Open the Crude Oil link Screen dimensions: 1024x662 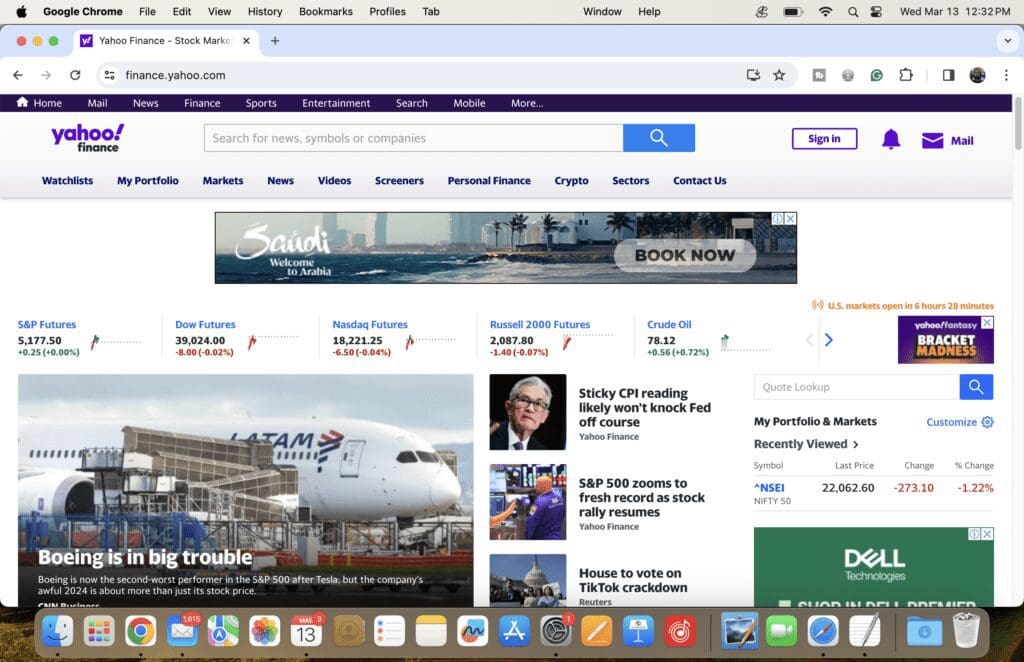[x=669, y=324]
